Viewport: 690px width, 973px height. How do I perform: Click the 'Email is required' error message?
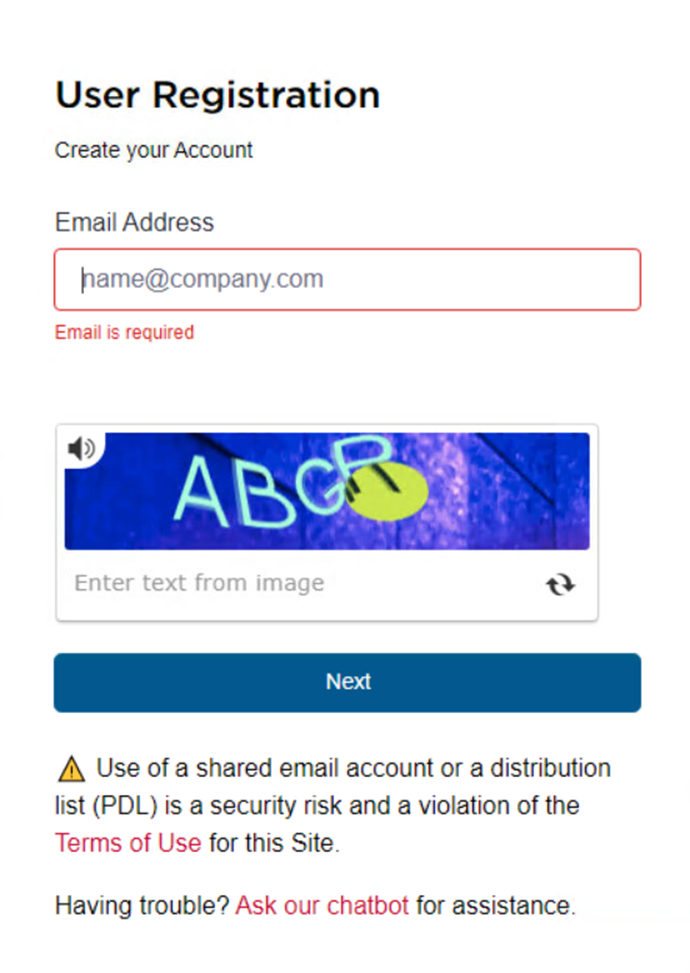[x=124, y=332]
